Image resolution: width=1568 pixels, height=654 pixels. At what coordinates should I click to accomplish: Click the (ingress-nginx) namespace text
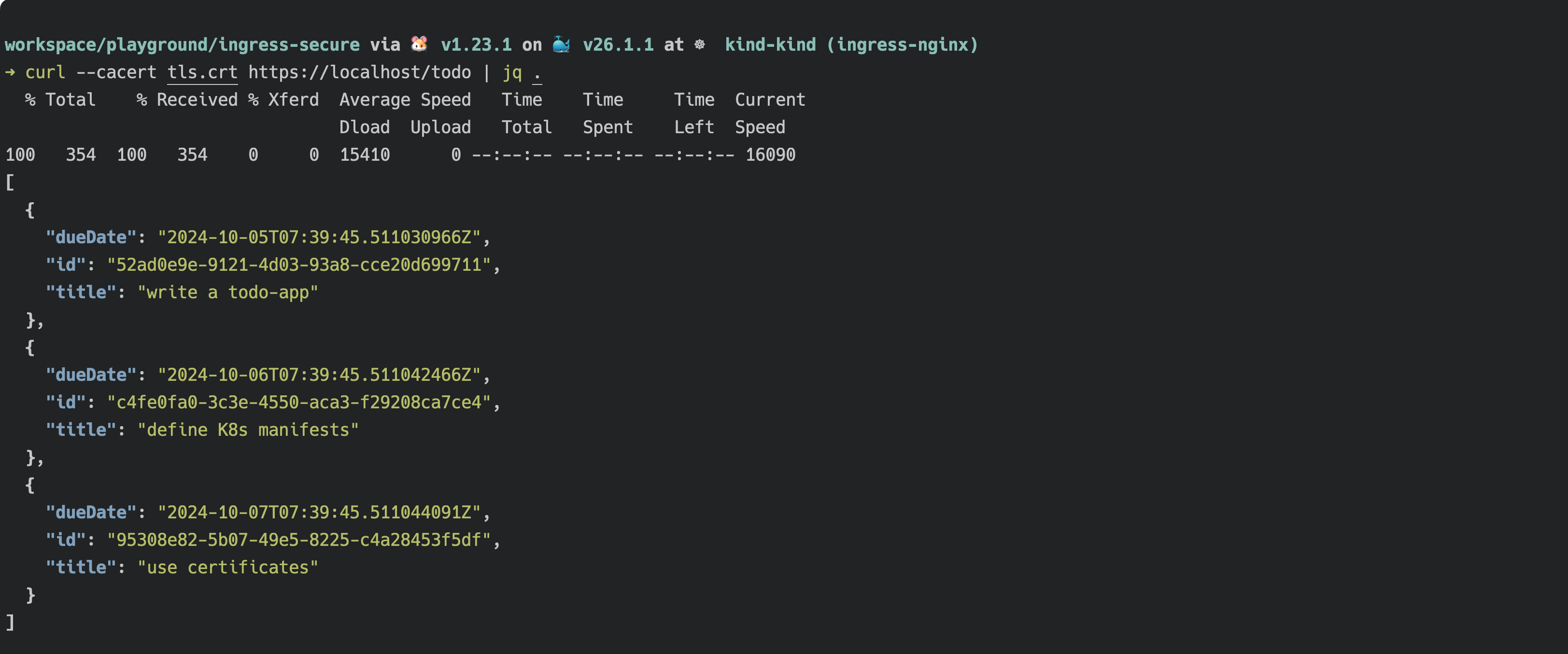(902, 44)
